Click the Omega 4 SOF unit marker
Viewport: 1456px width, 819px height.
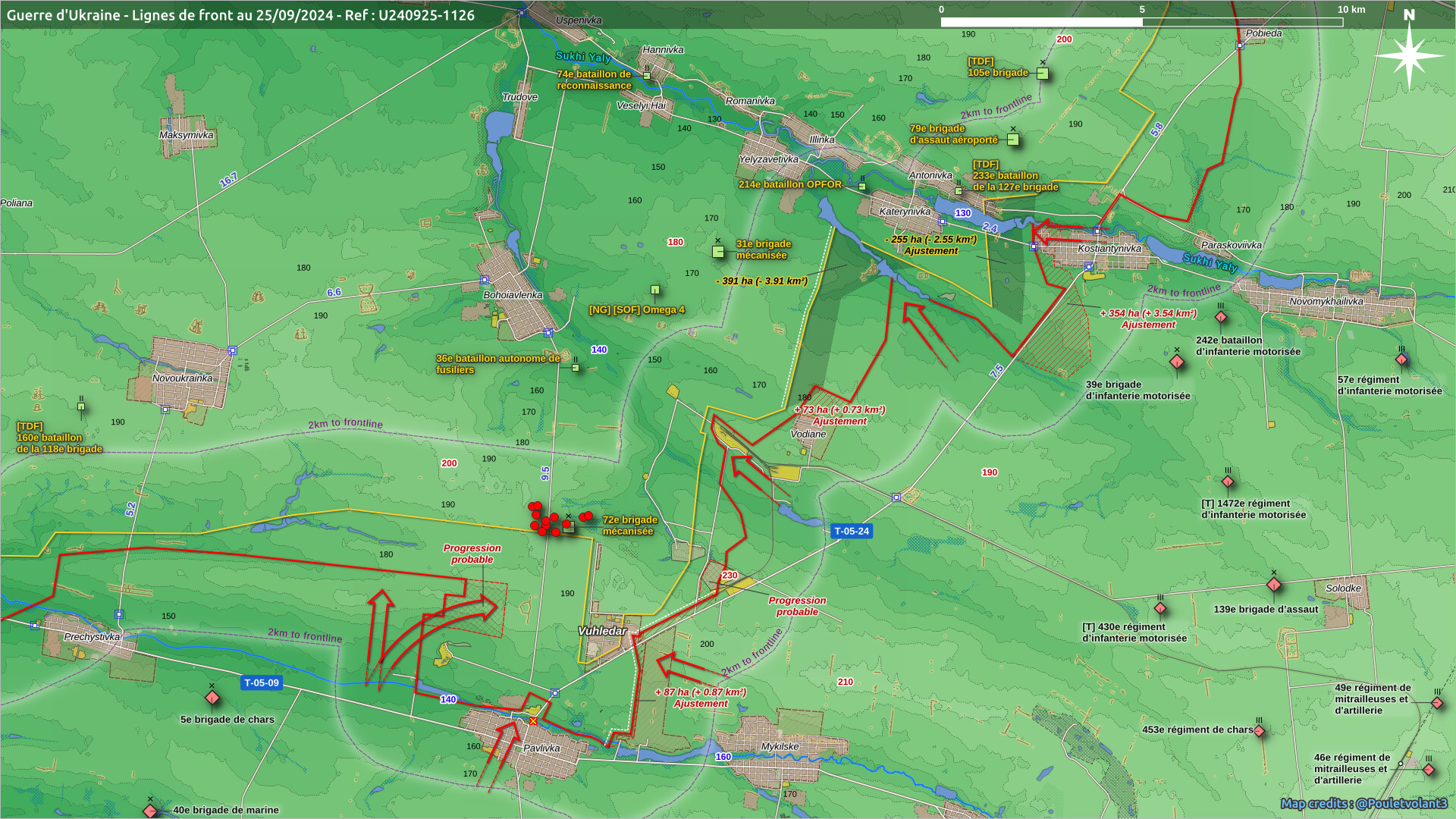655,290
